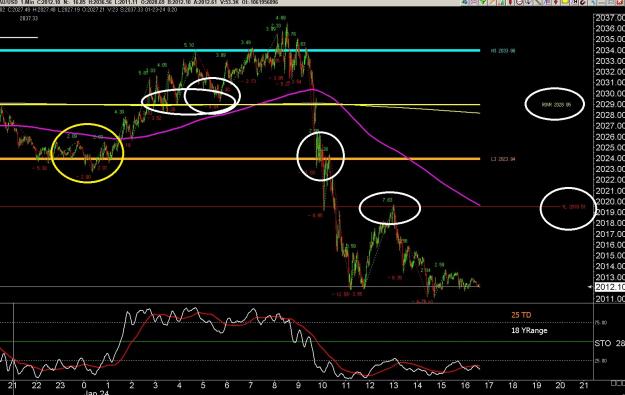Click the 5.10 swing label
This screenshot has width=625, height=395.
coord(189,45)
